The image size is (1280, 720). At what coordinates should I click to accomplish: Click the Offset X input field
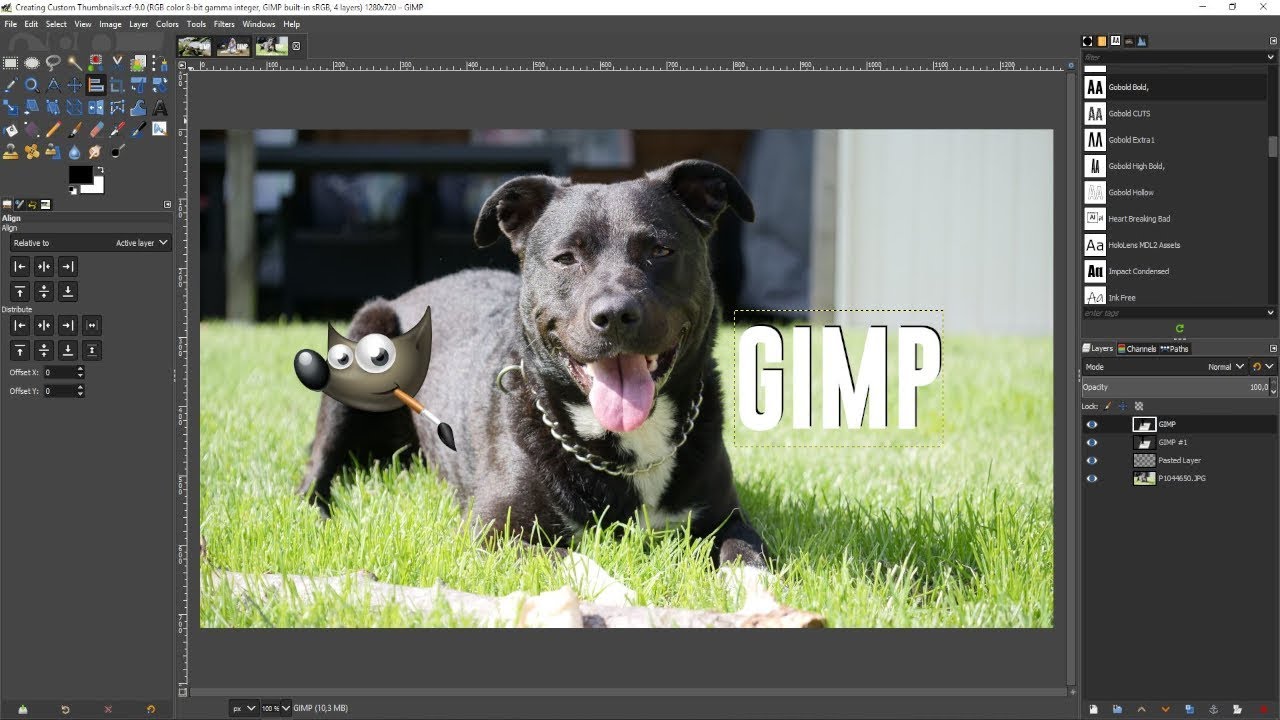coord(59,372)
